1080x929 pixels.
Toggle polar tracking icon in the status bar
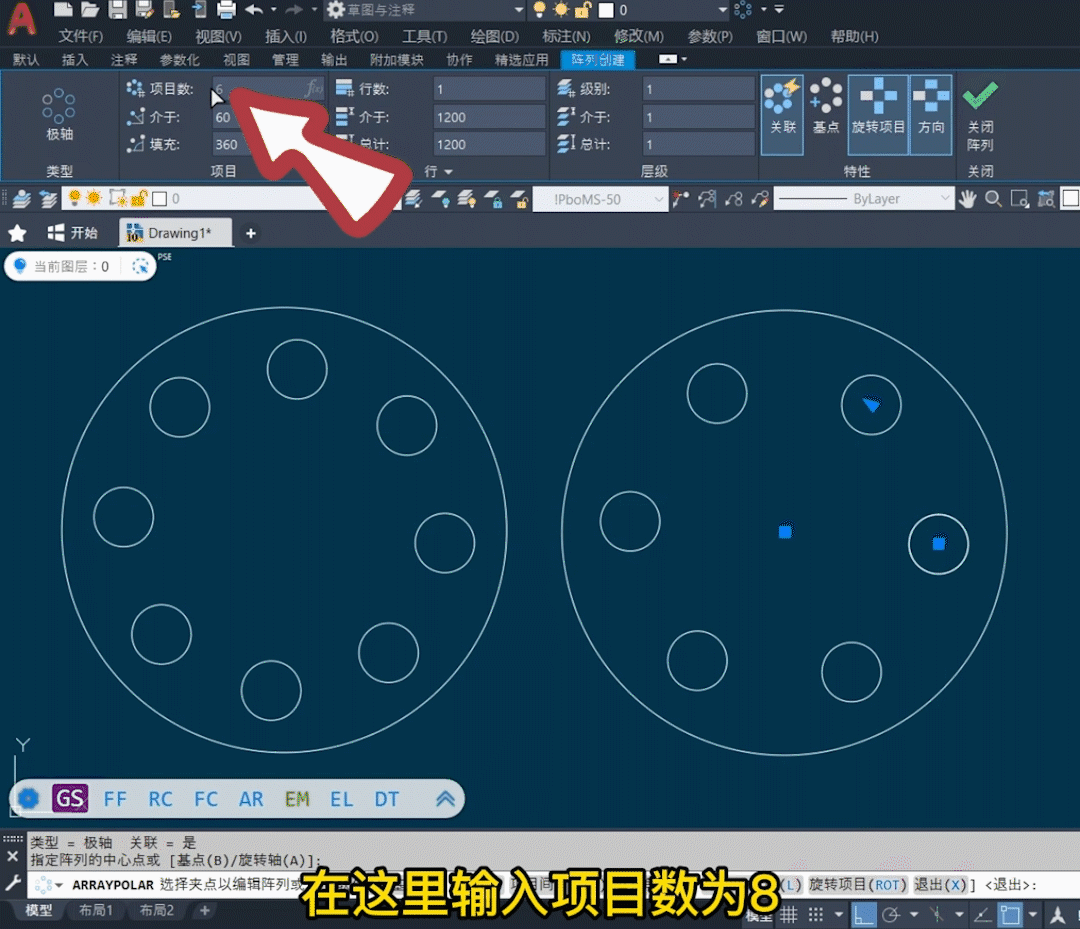[x=891, y=915]
